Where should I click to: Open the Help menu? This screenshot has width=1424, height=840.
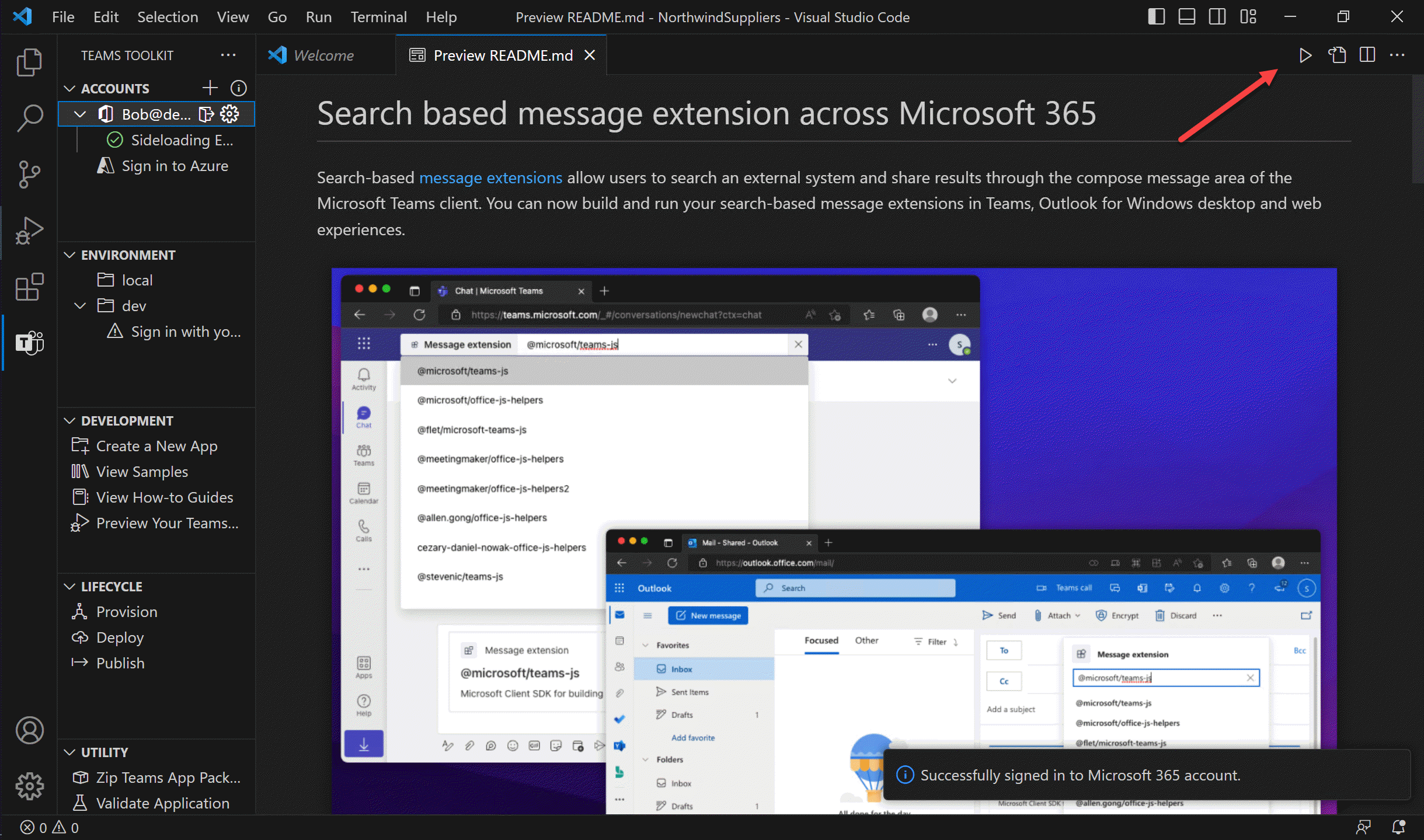[441, 17]
